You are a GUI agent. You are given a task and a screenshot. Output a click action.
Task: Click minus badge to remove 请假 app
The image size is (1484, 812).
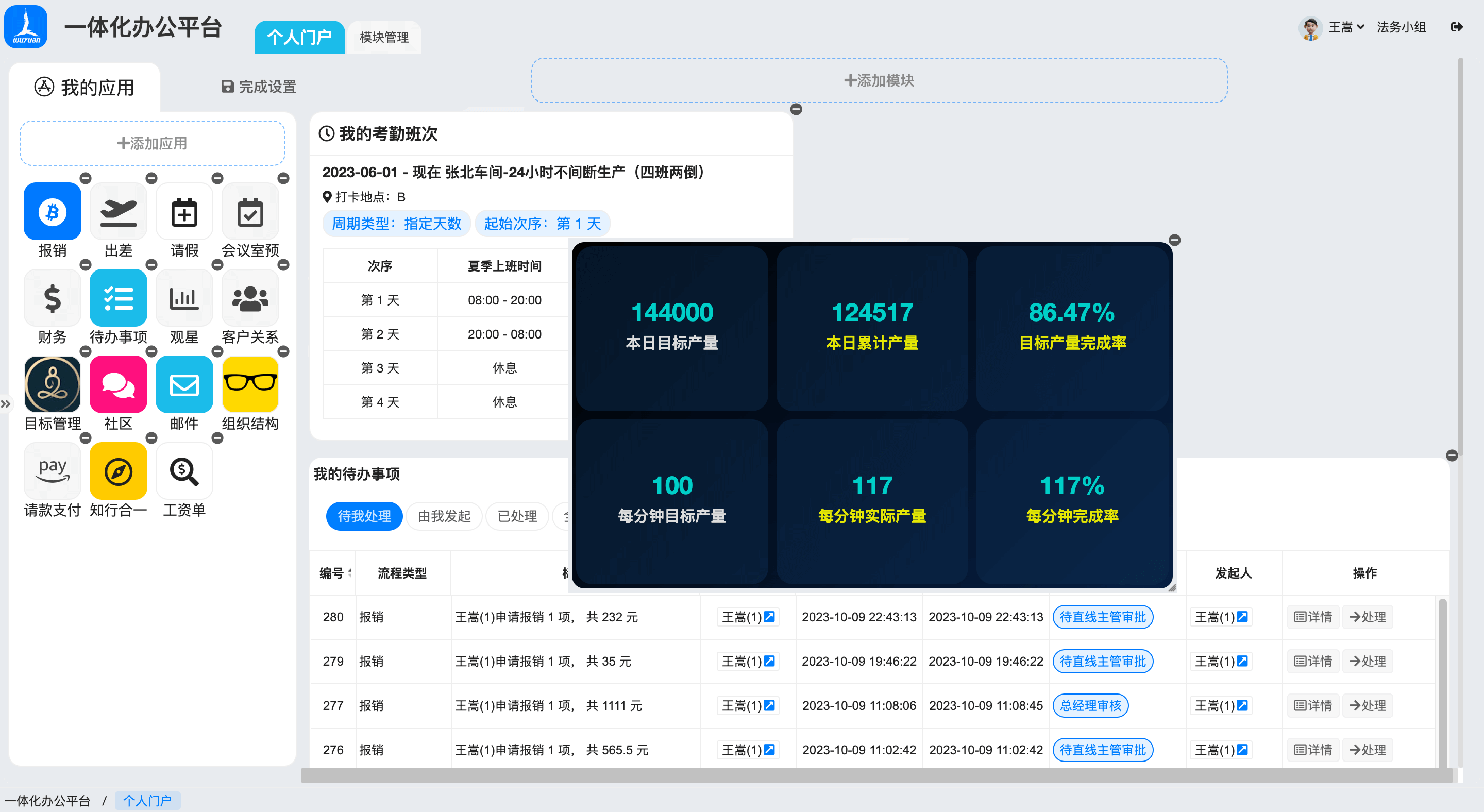coord(217,178)
